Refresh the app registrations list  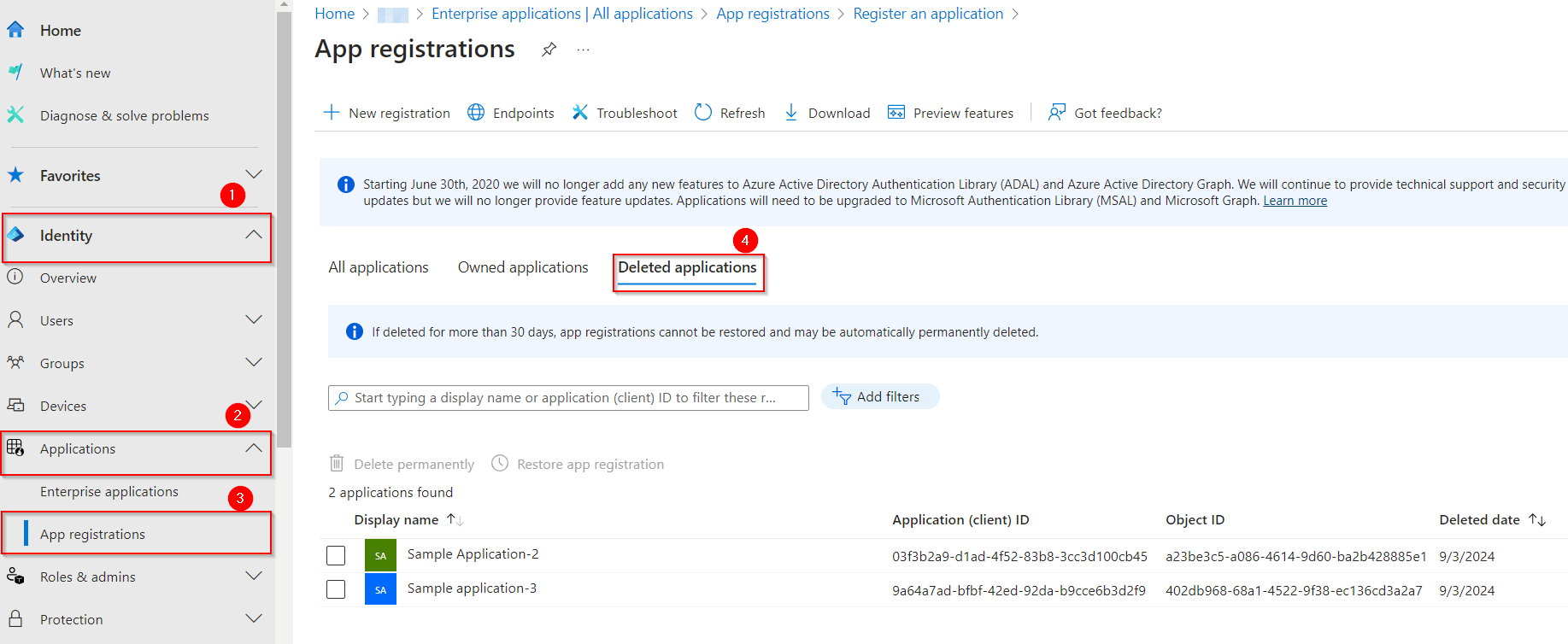point(703,112)
